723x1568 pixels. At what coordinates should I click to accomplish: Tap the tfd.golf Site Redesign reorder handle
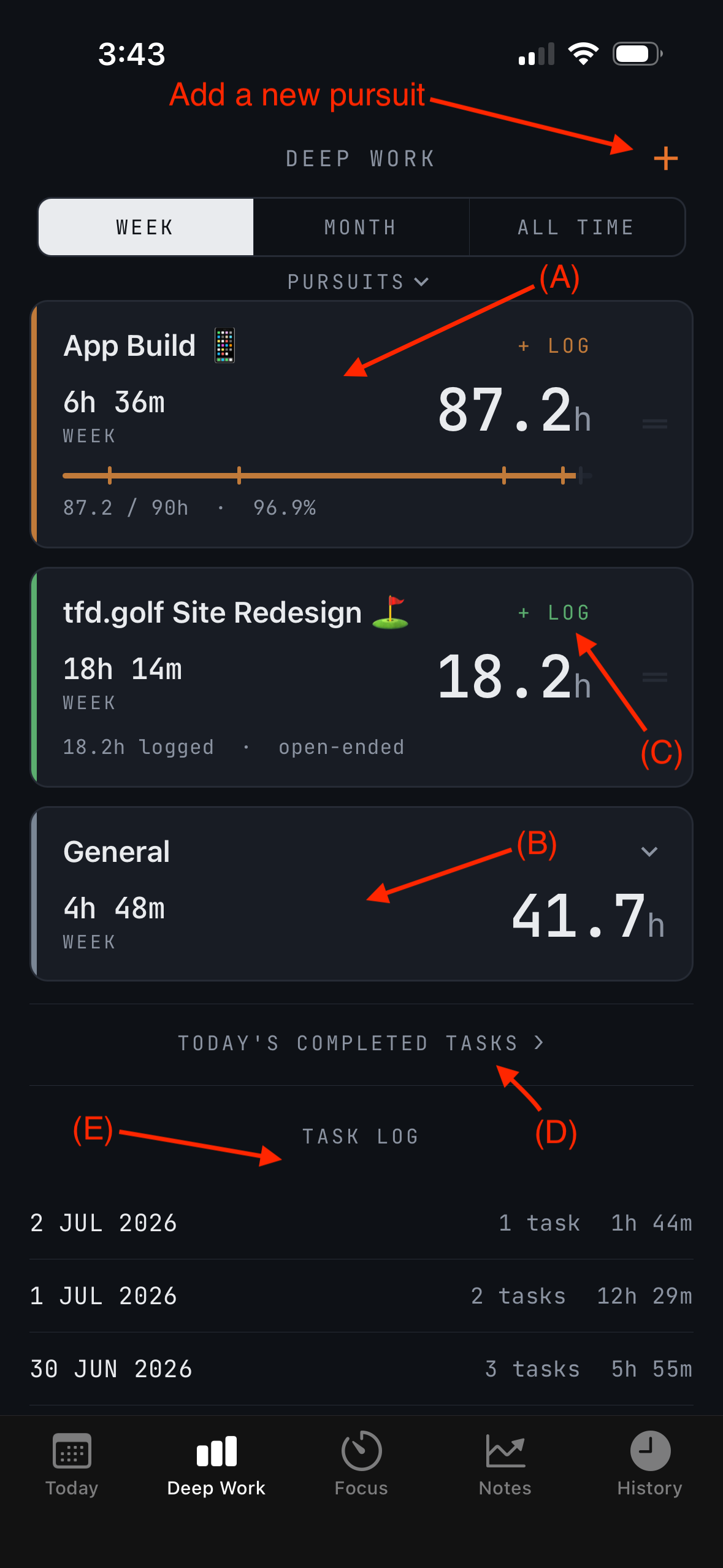point(654,677)
